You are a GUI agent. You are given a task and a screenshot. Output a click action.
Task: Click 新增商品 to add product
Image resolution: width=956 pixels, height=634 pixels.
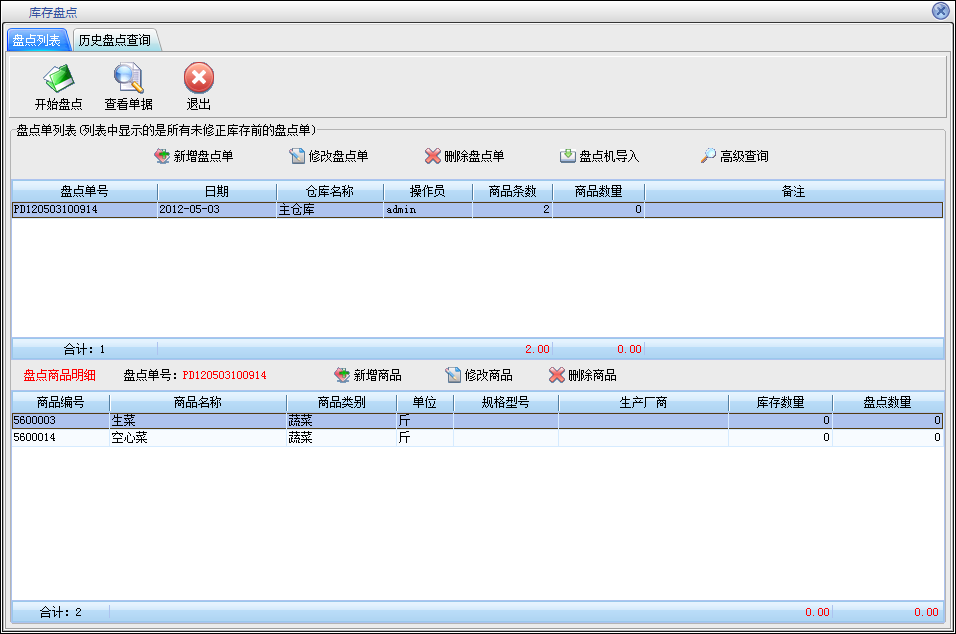(x=368, y=375)
